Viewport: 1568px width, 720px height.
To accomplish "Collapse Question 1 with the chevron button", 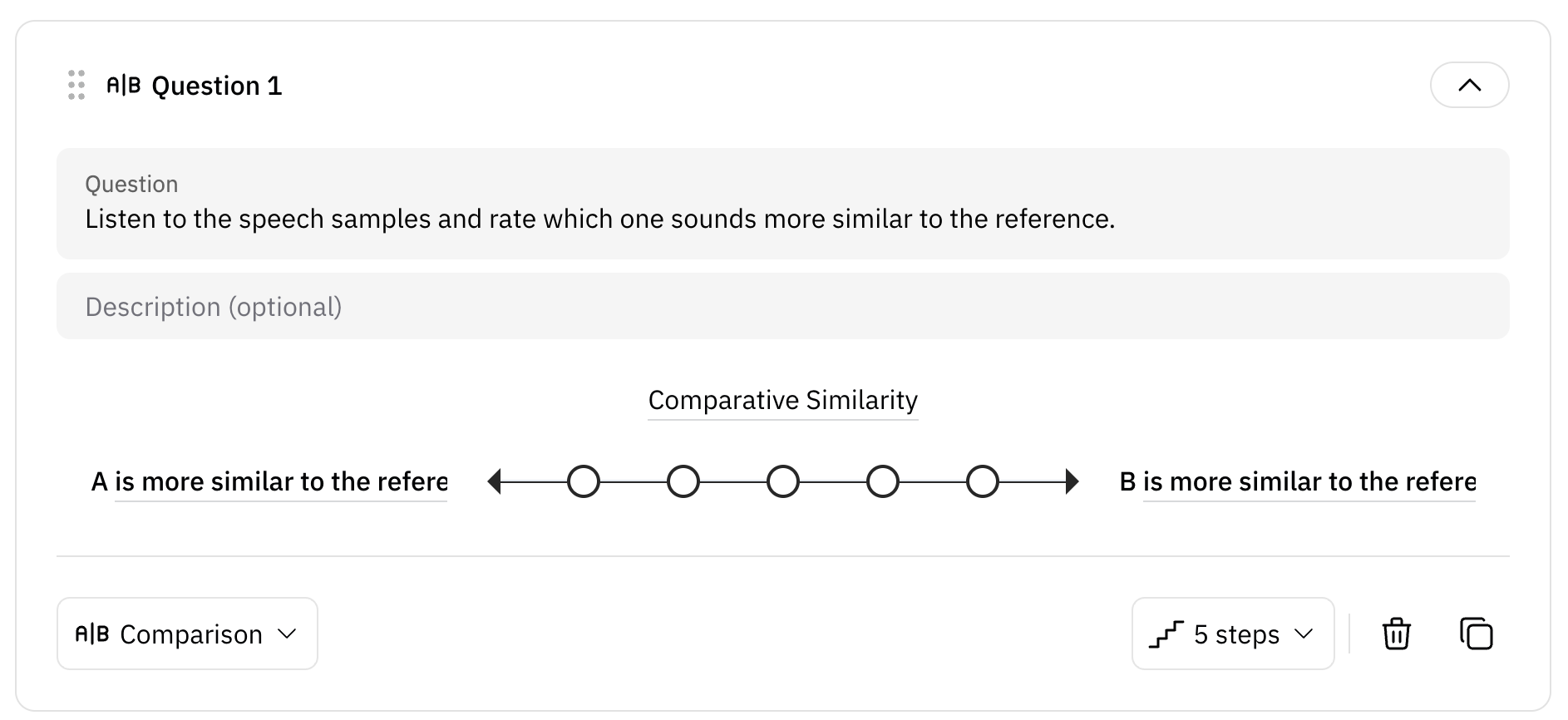I will coord(1470,85).
